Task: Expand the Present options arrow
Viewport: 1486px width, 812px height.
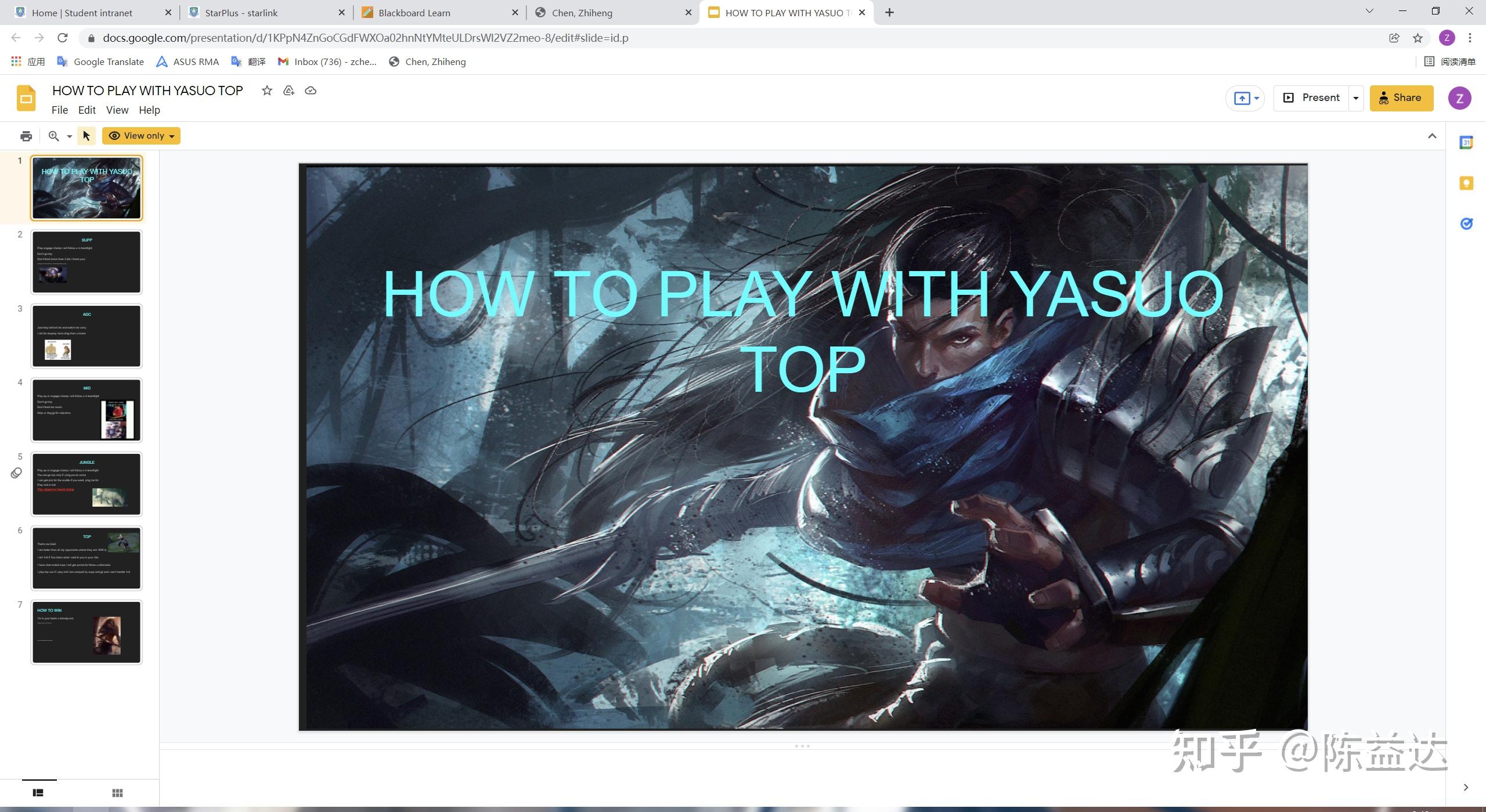Action: (1356, 98)
